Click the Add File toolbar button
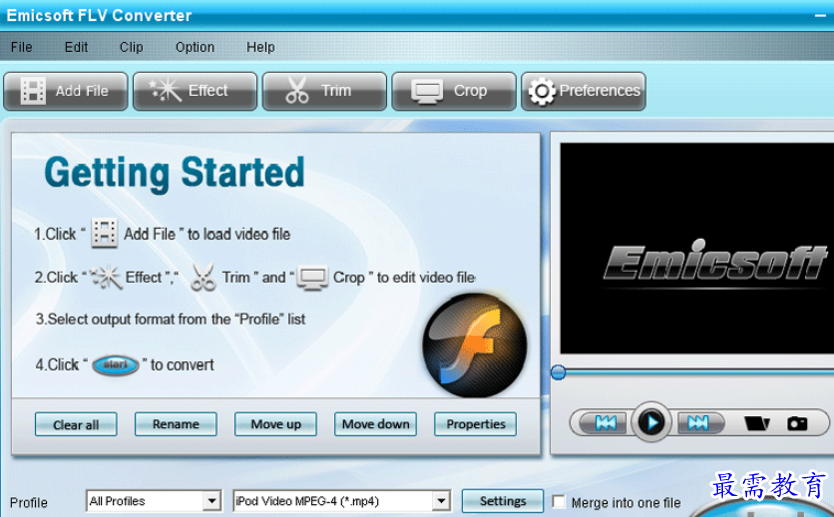 pyautogui.click(x=65, y=91)
